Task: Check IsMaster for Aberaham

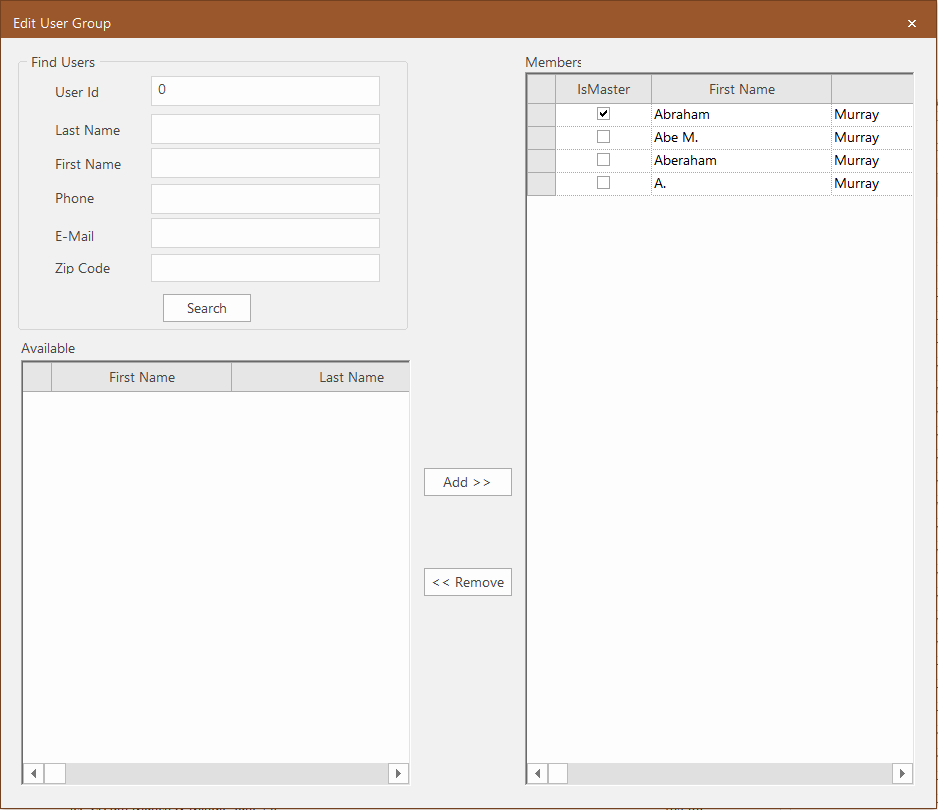Action: (x=603, y=160)
